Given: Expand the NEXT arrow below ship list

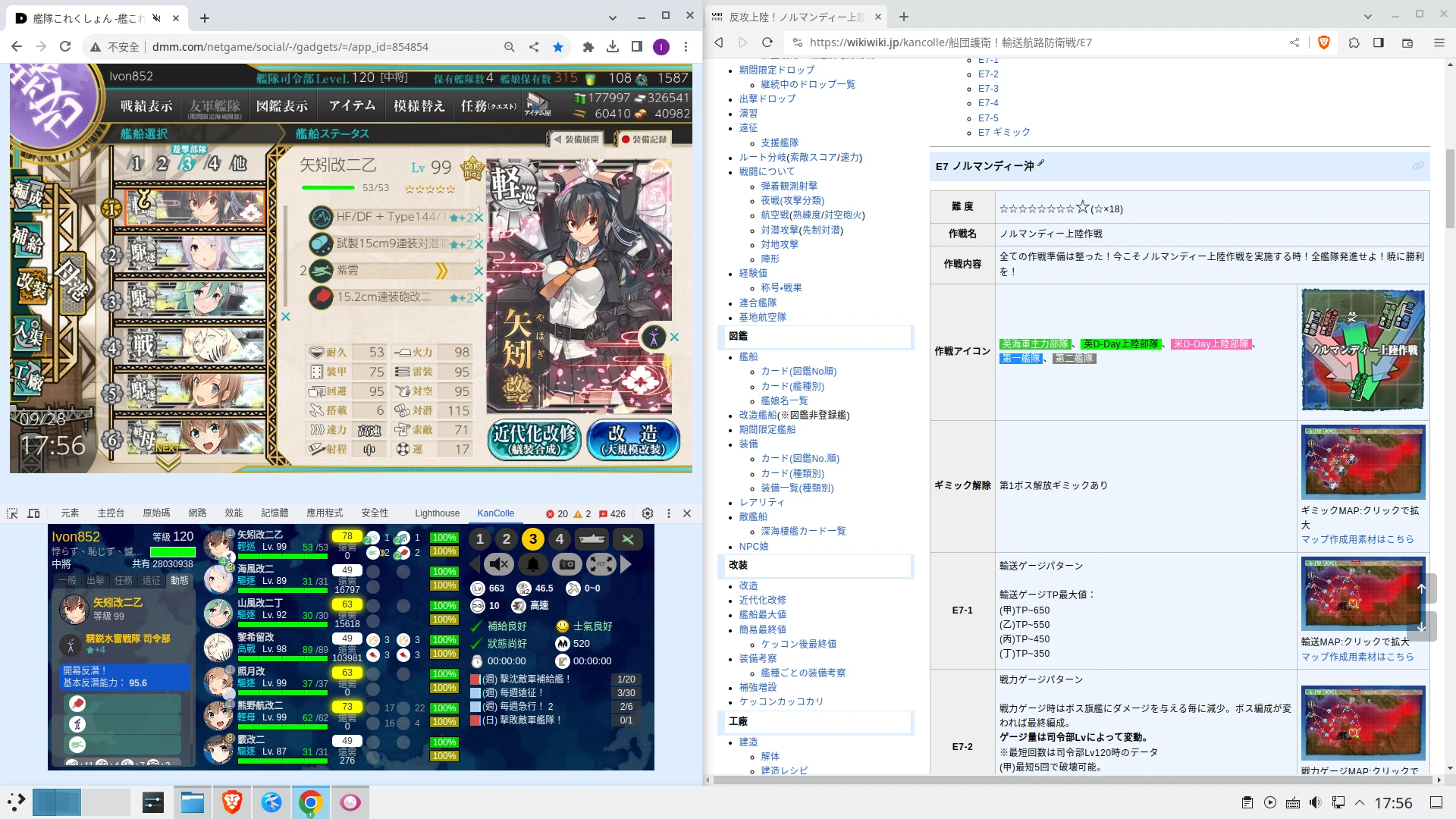Looking at the screenshot, I should coord(168,457).
